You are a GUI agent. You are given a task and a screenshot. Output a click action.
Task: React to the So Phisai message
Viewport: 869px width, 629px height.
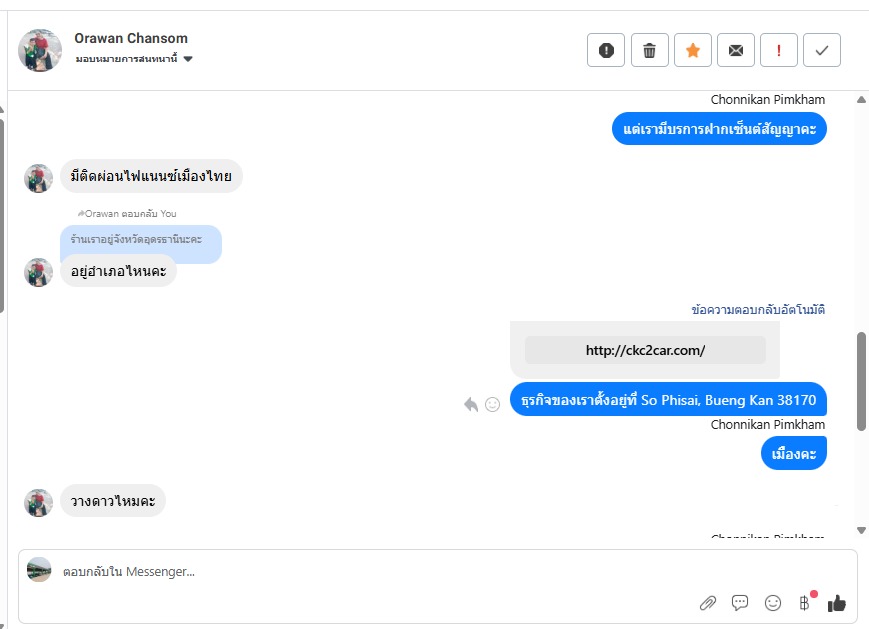(492, 404)
